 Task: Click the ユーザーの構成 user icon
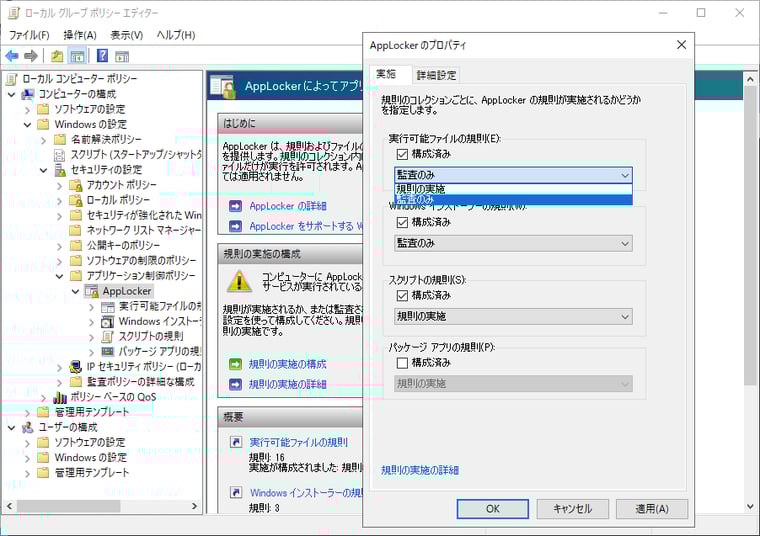pos(28,427)
